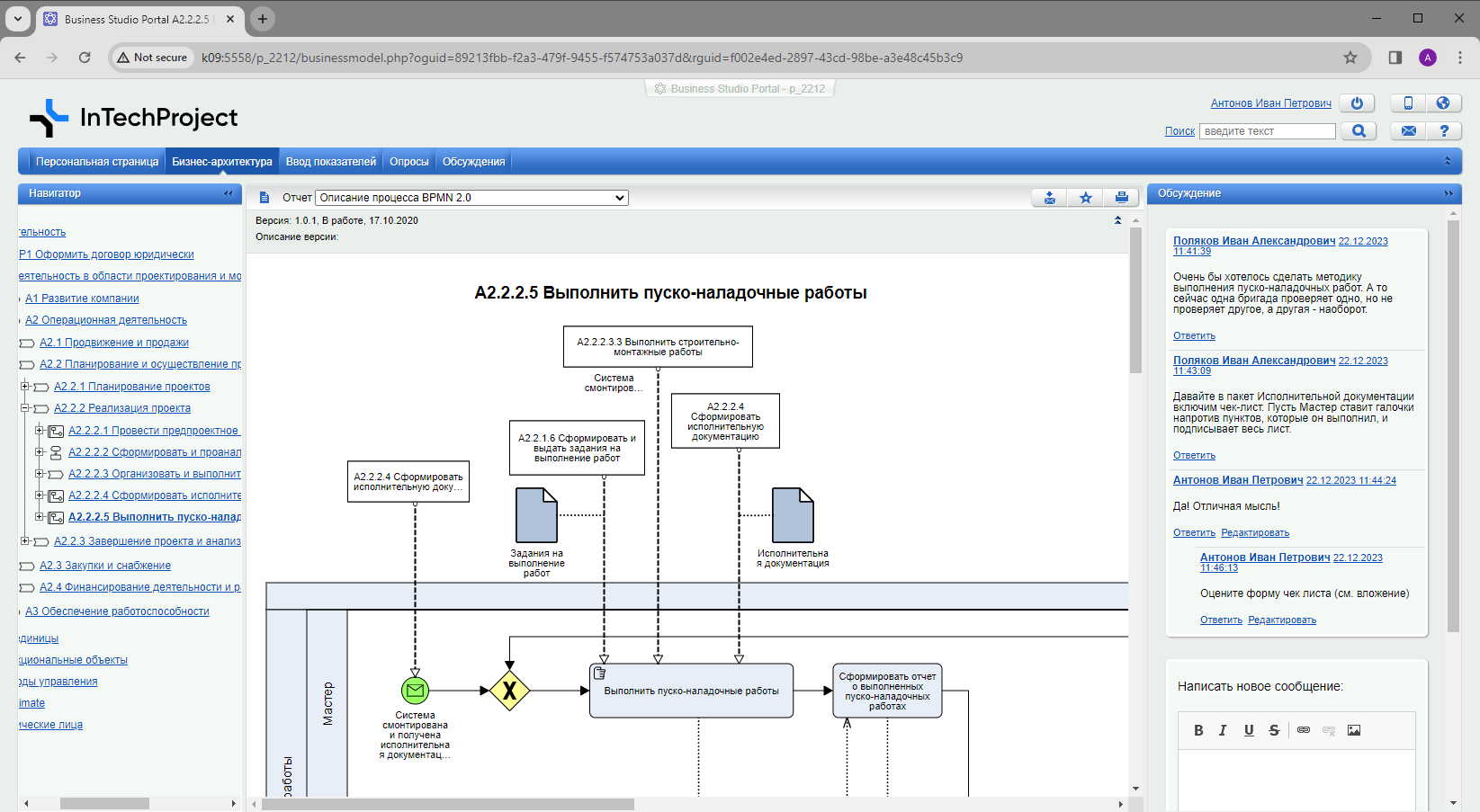Open the Обсуждения menu tab
This screenshot has height=812, width=1480.
point(473,162)
